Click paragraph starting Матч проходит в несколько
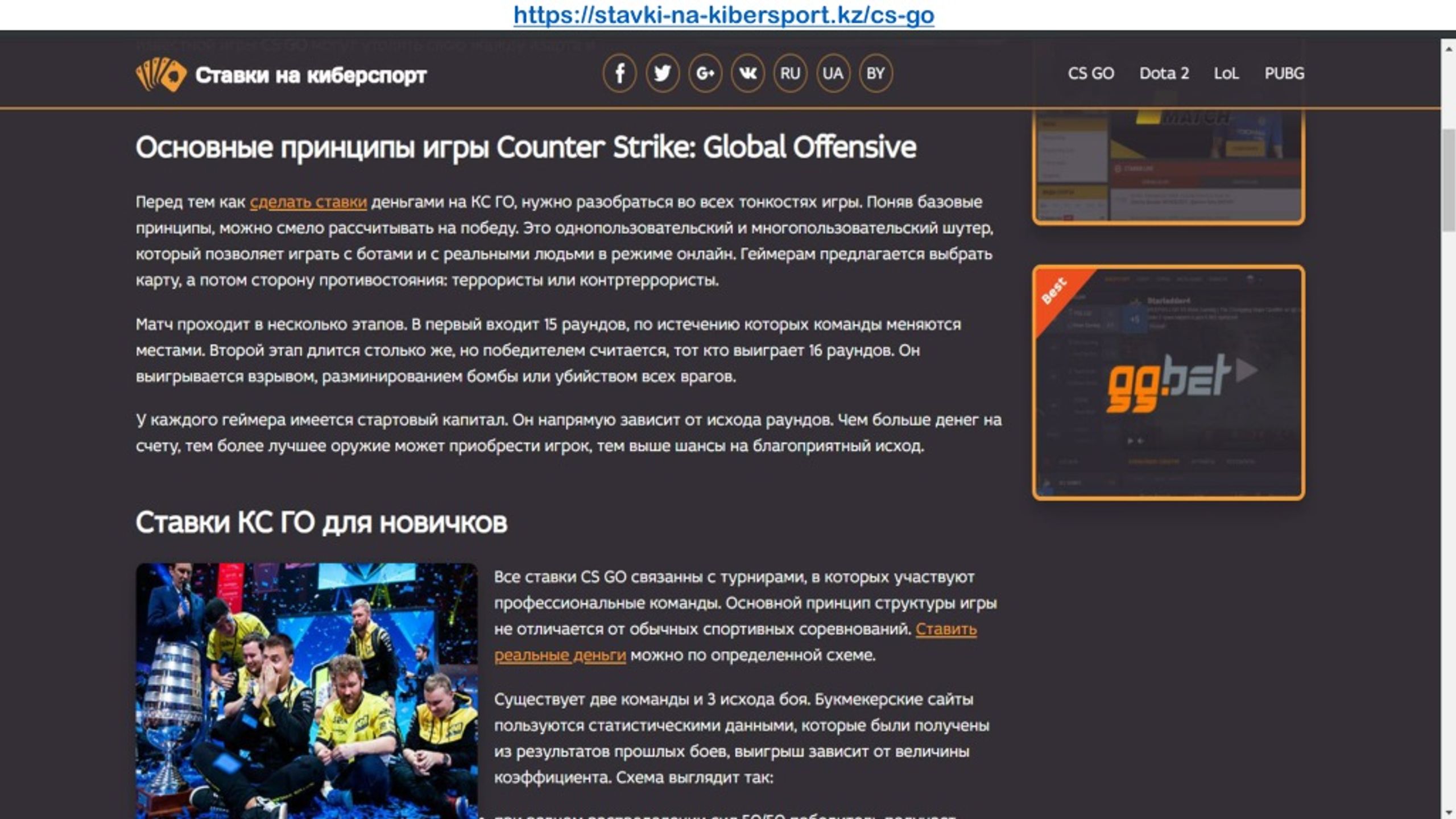The image size is (1456, 819). click(x=548, y=350)
